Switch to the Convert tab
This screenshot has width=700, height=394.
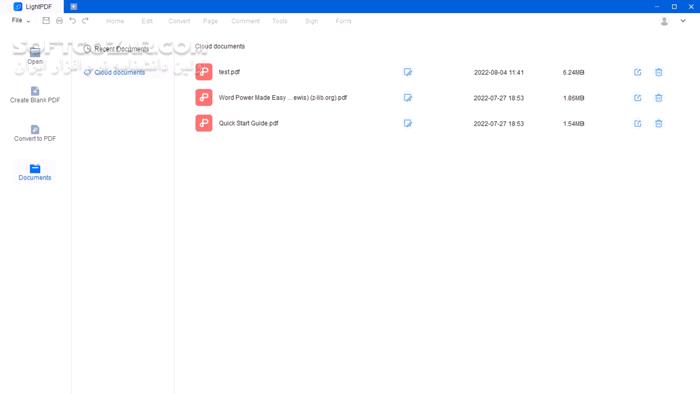179,21
